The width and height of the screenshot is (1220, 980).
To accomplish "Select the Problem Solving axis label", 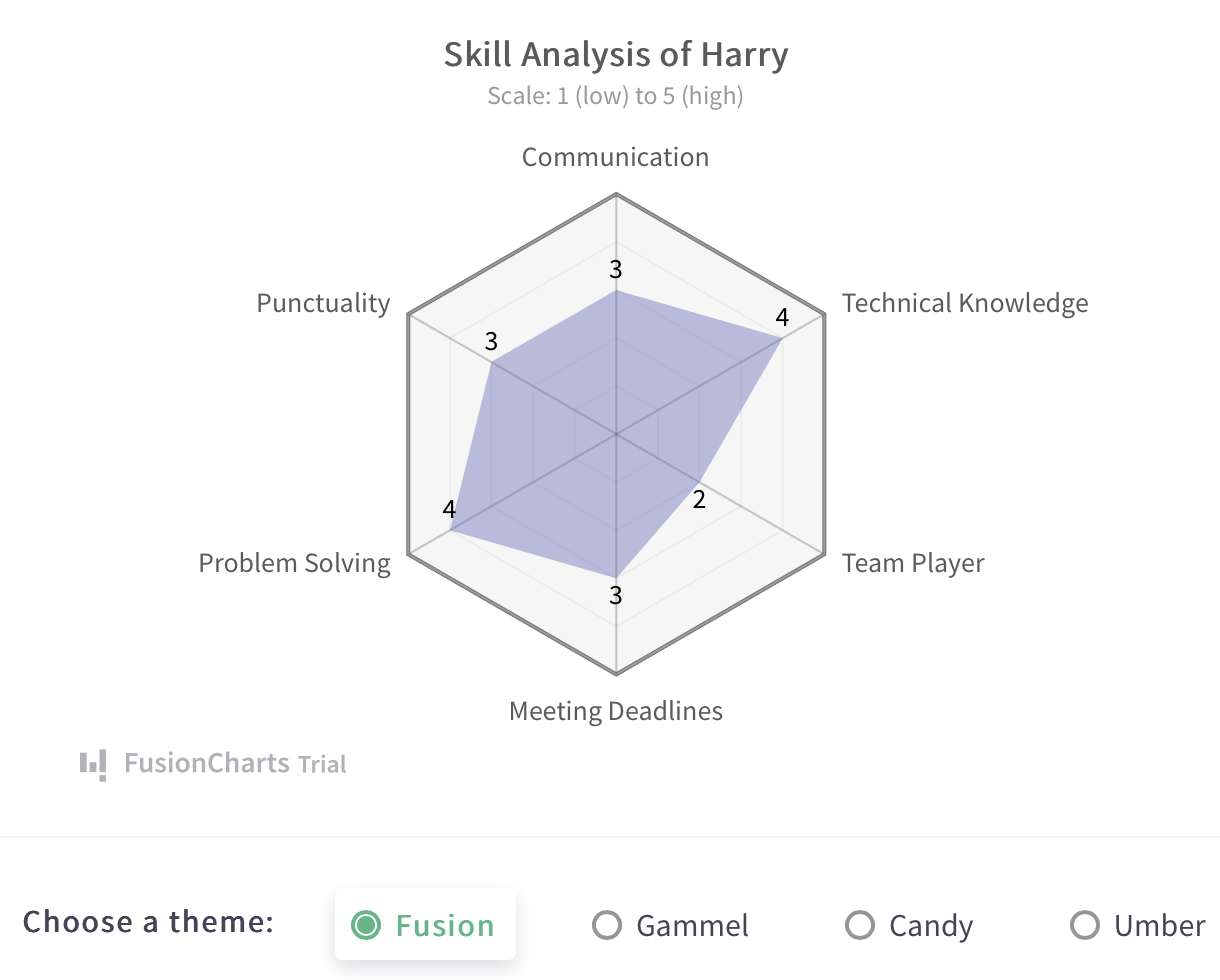I will 294,563.
